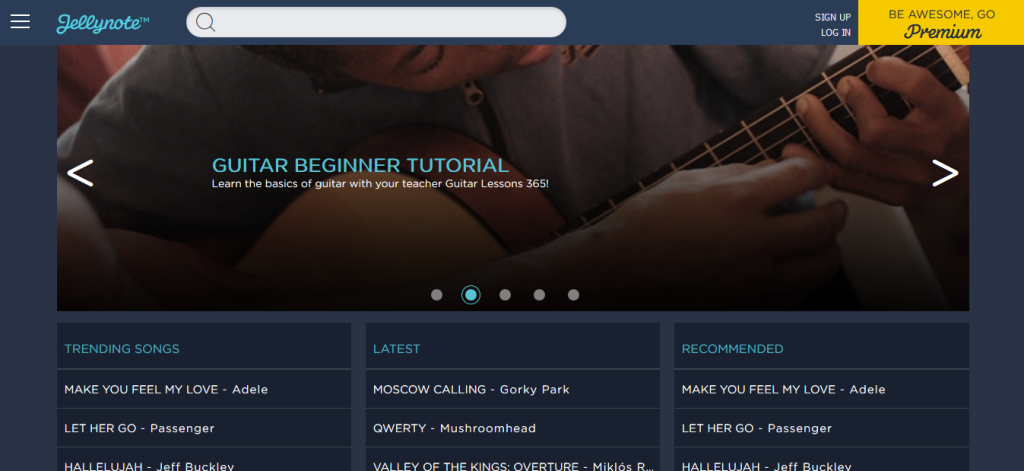Click the guitar lessons subtitle text
Screen dimensions: 1024x471
tap(380, 184)
